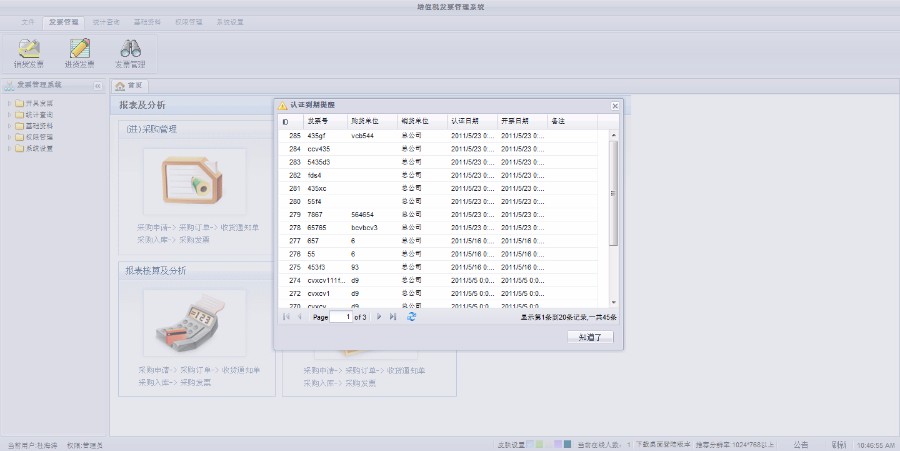Close the 认证到期提醒 dialog with X
The height and width of the screenshot is (451, 900).
[615, 106]
